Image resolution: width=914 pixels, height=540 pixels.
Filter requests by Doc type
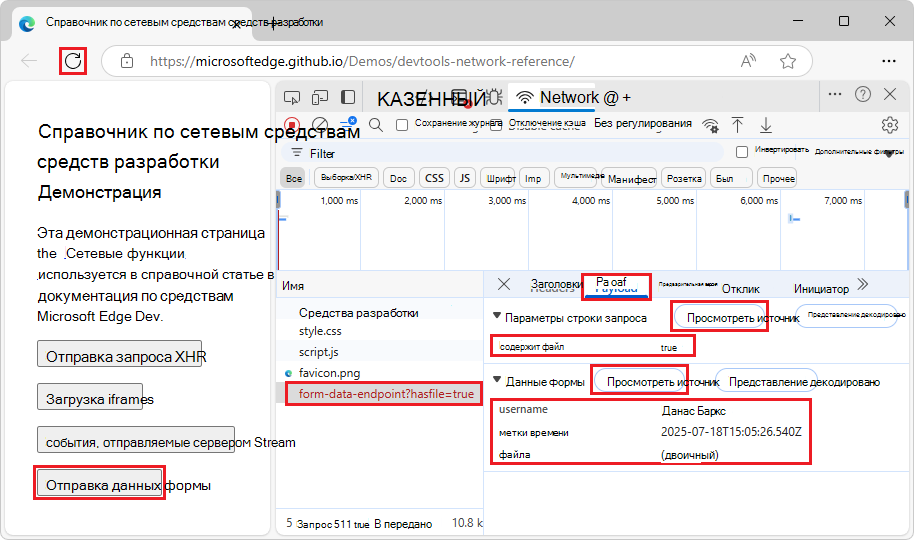pos(398,178)
